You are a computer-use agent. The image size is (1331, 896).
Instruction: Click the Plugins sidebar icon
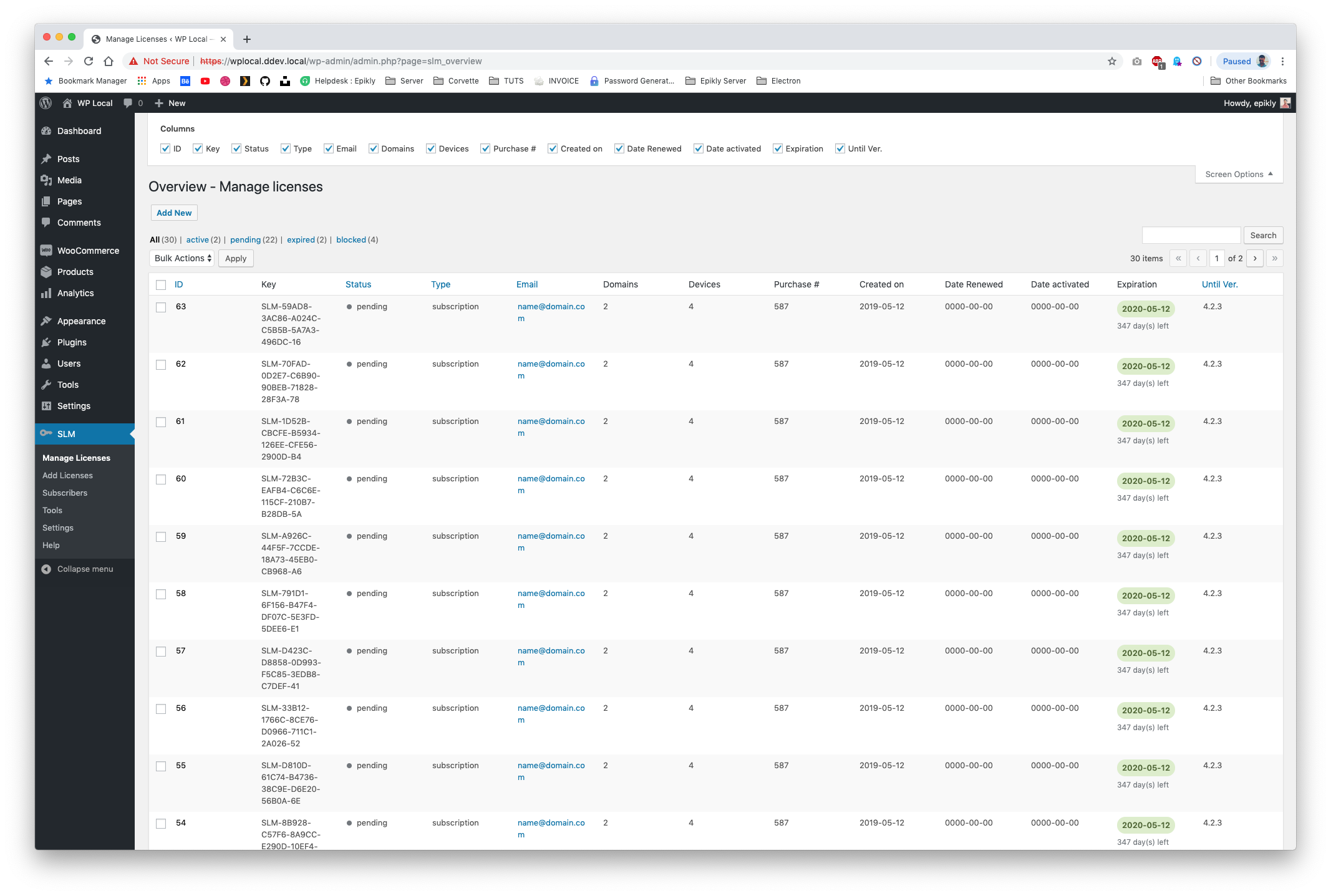tap(48, 342)
